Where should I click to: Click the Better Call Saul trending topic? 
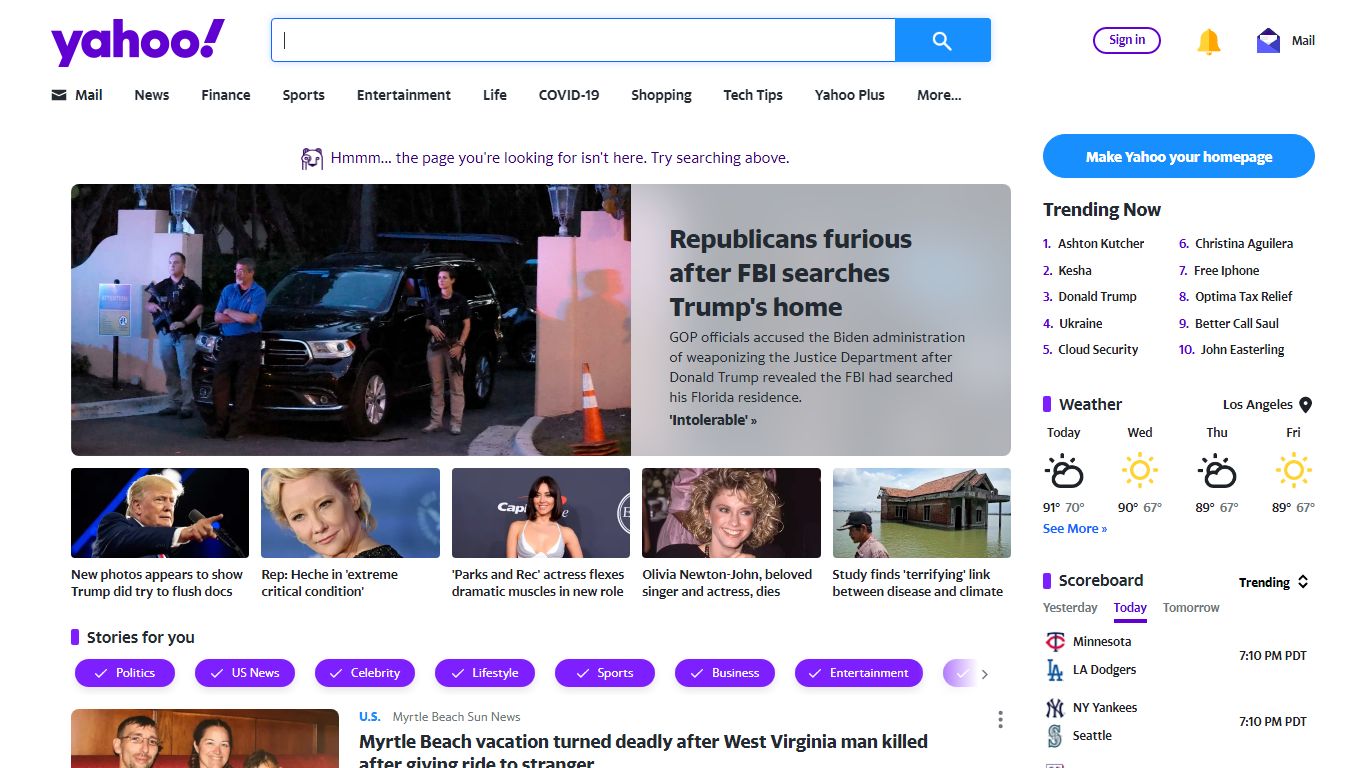[x=1237, y=323]
